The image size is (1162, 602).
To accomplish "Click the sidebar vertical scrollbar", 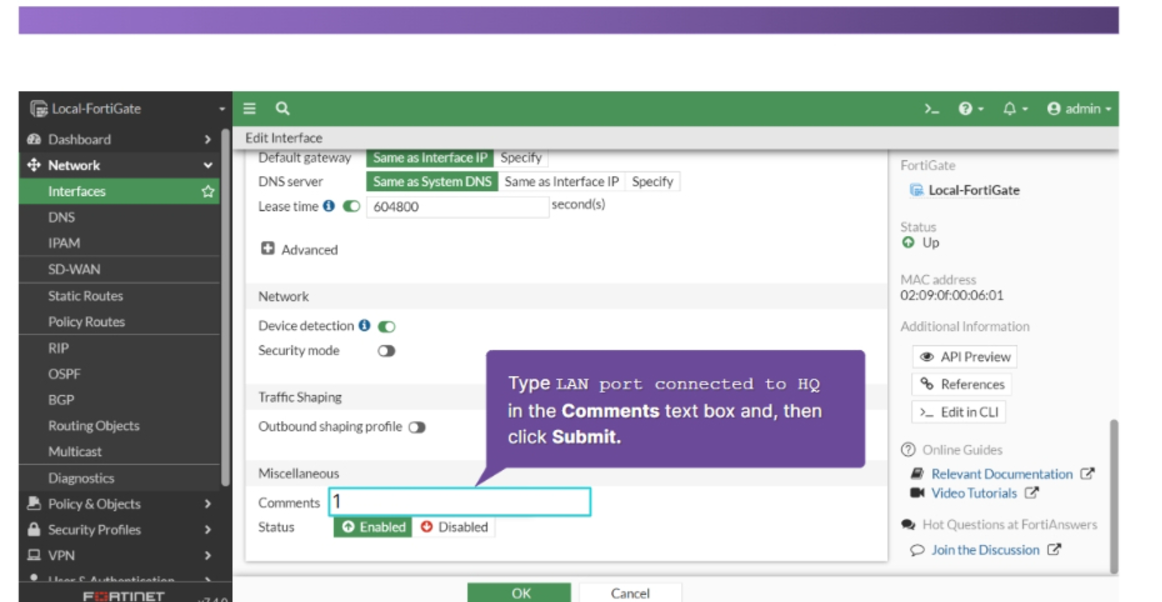I will tap(225, 308).
